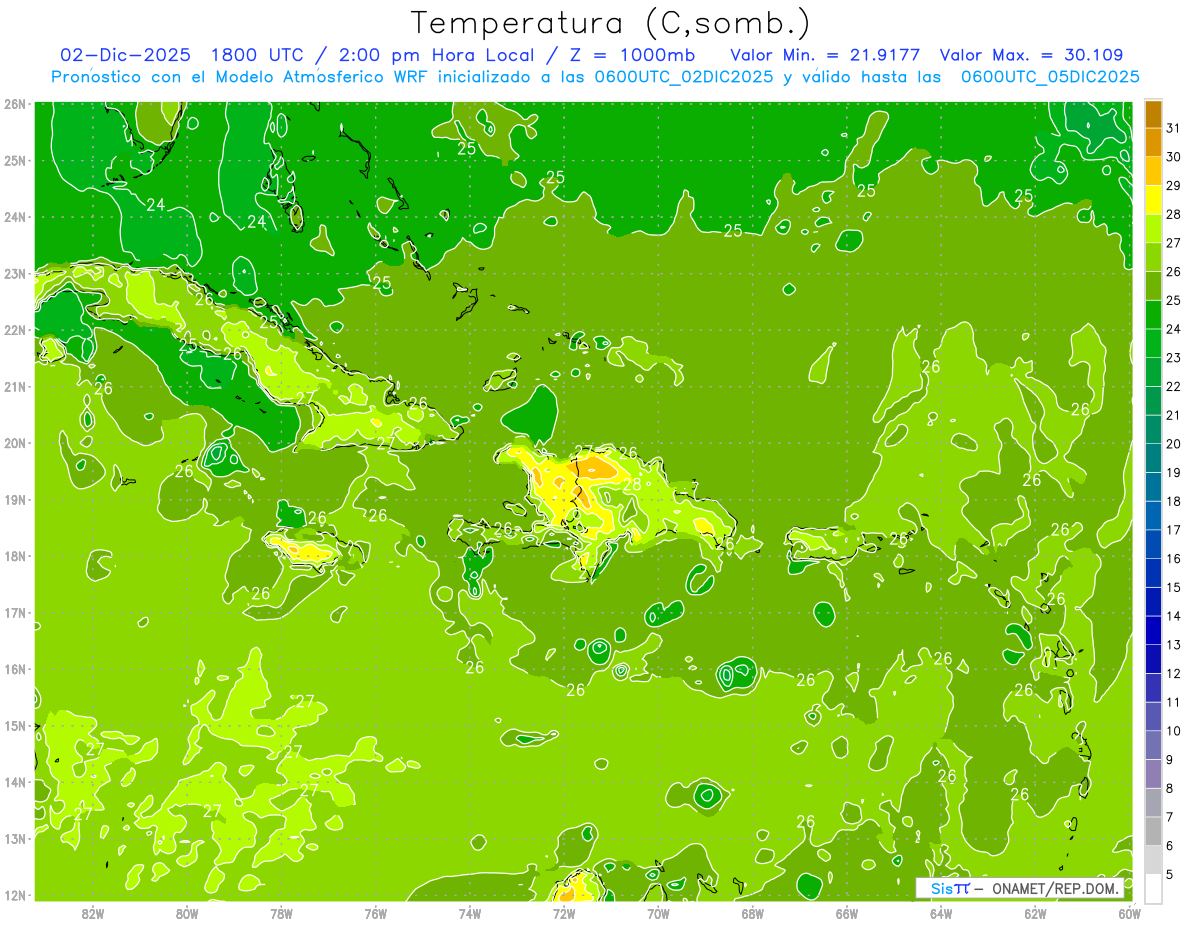Click the colorbar label 14

point(1174,616)
